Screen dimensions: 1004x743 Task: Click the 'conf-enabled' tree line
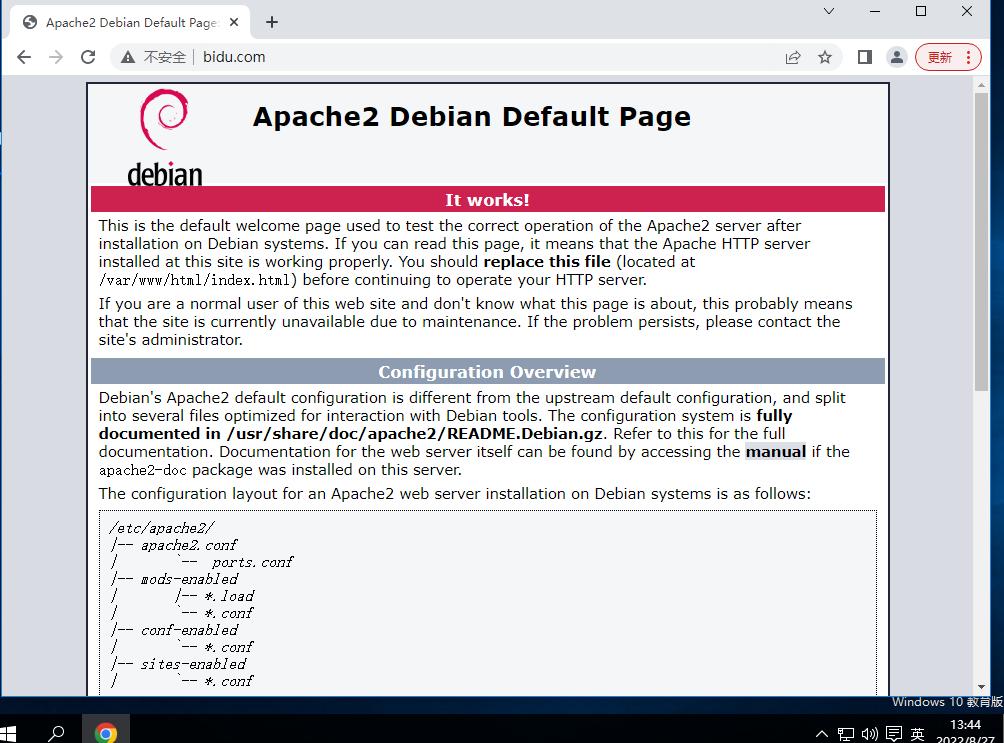190,630
